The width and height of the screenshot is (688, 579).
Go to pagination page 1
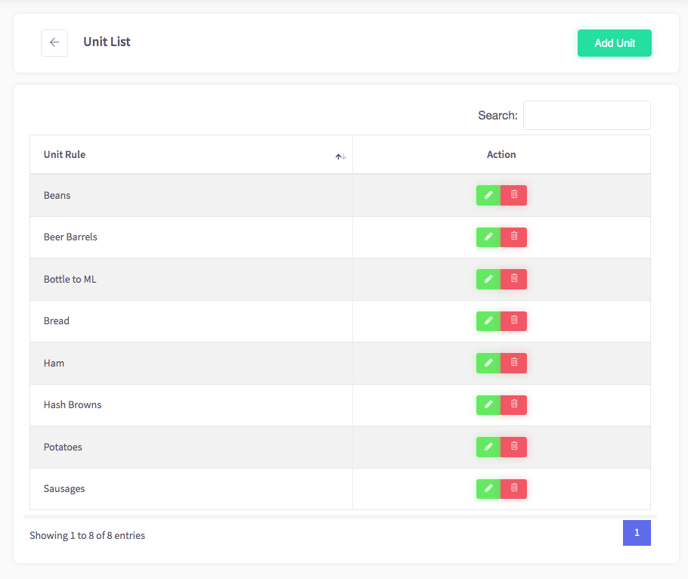click(x=637, y=533)
